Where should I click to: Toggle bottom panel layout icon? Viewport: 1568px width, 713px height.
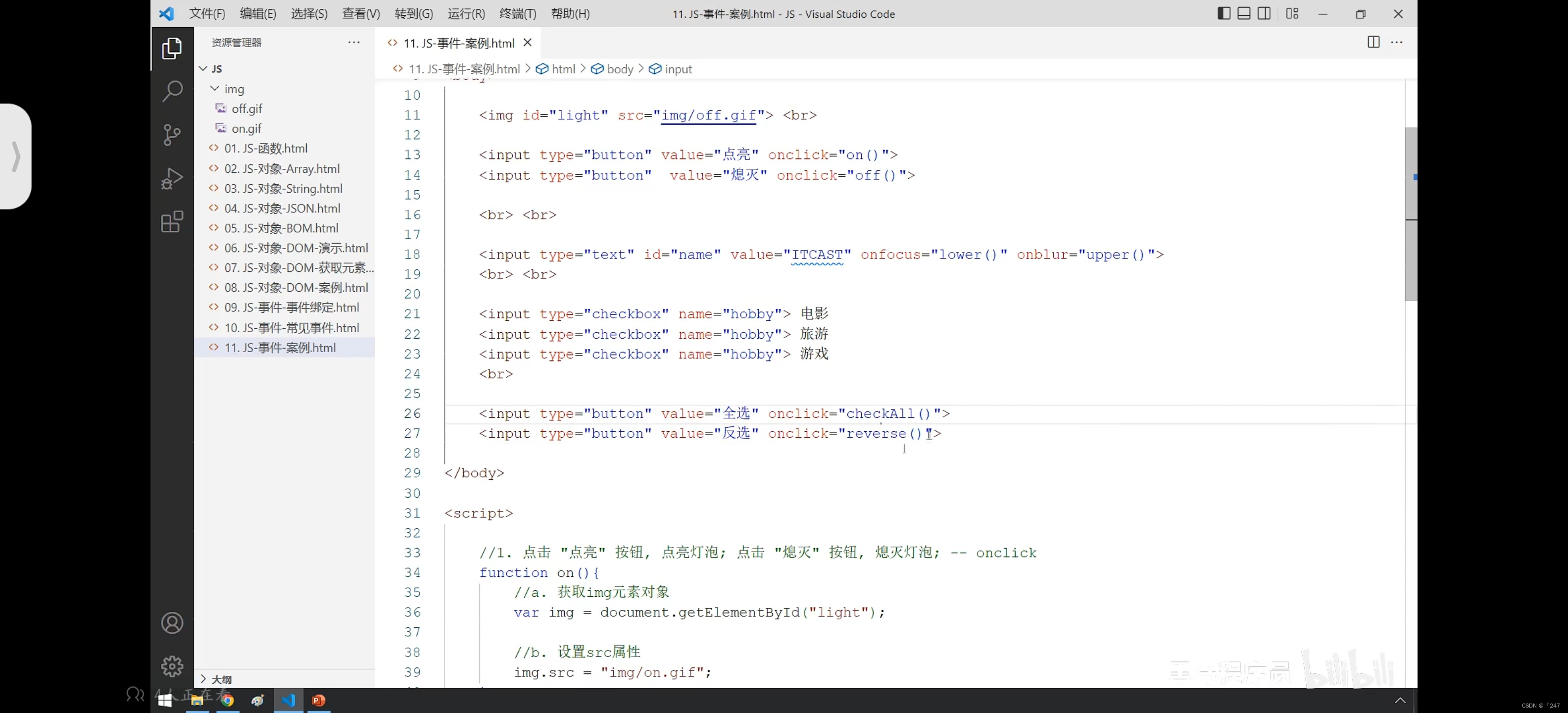[x=1244, y=13]
